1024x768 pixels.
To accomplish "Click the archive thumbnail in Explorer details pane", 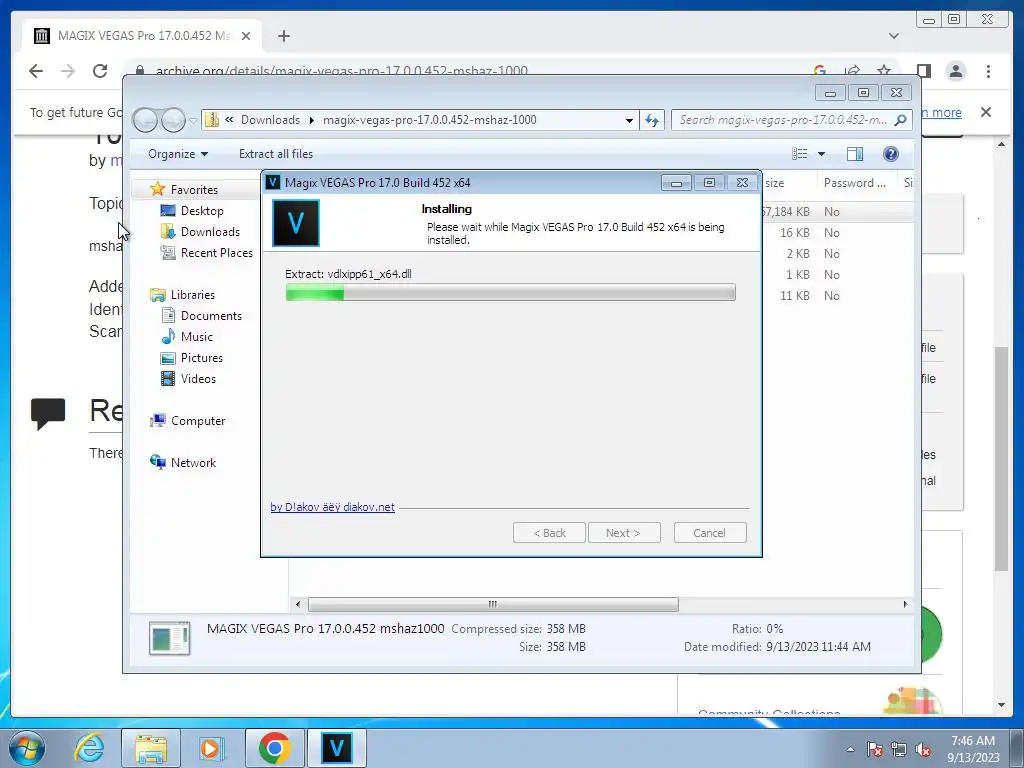I will (170, 638).
